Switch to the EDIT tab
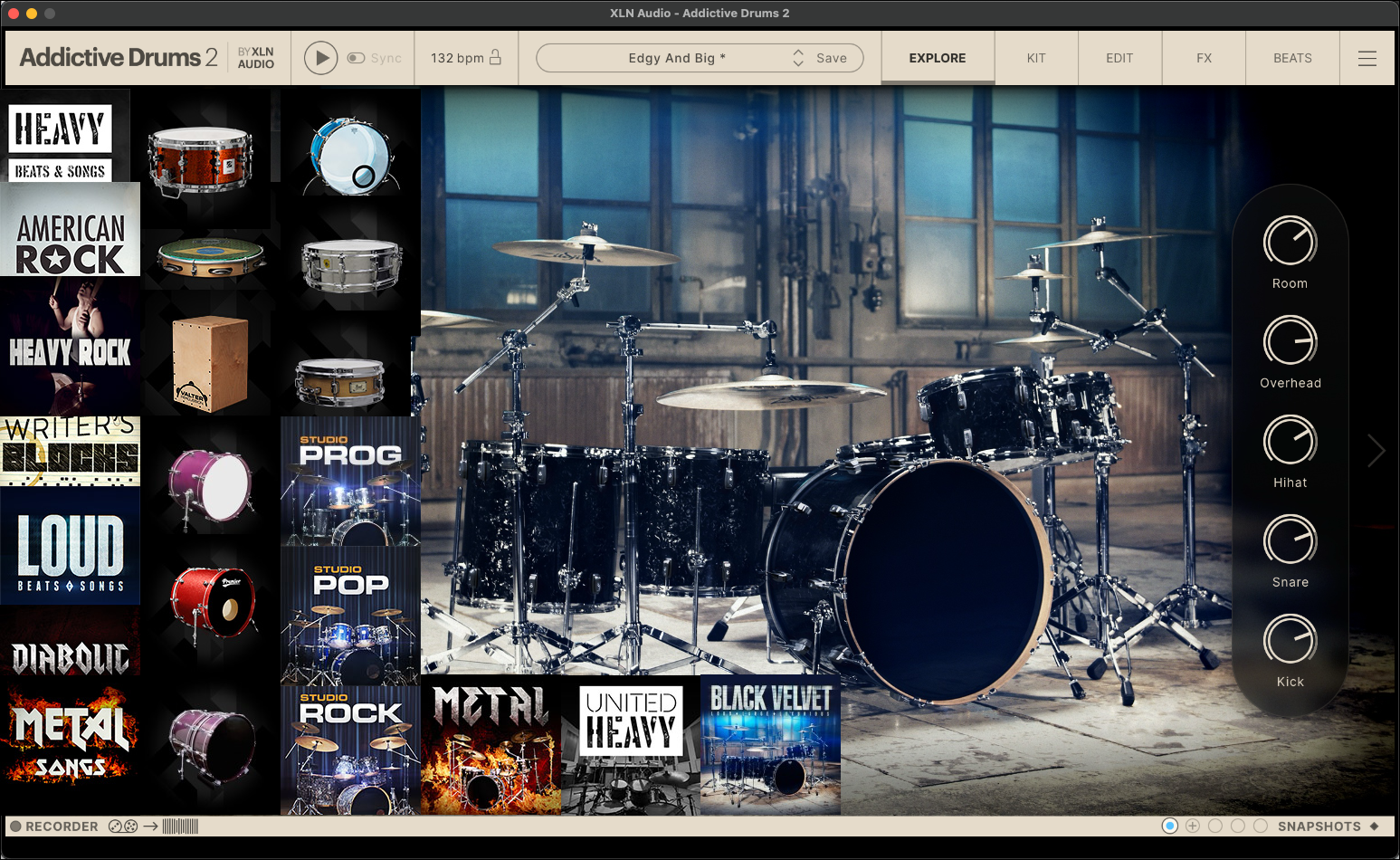This screenshot has height=860, width=1400. (x=1119, y=58)
